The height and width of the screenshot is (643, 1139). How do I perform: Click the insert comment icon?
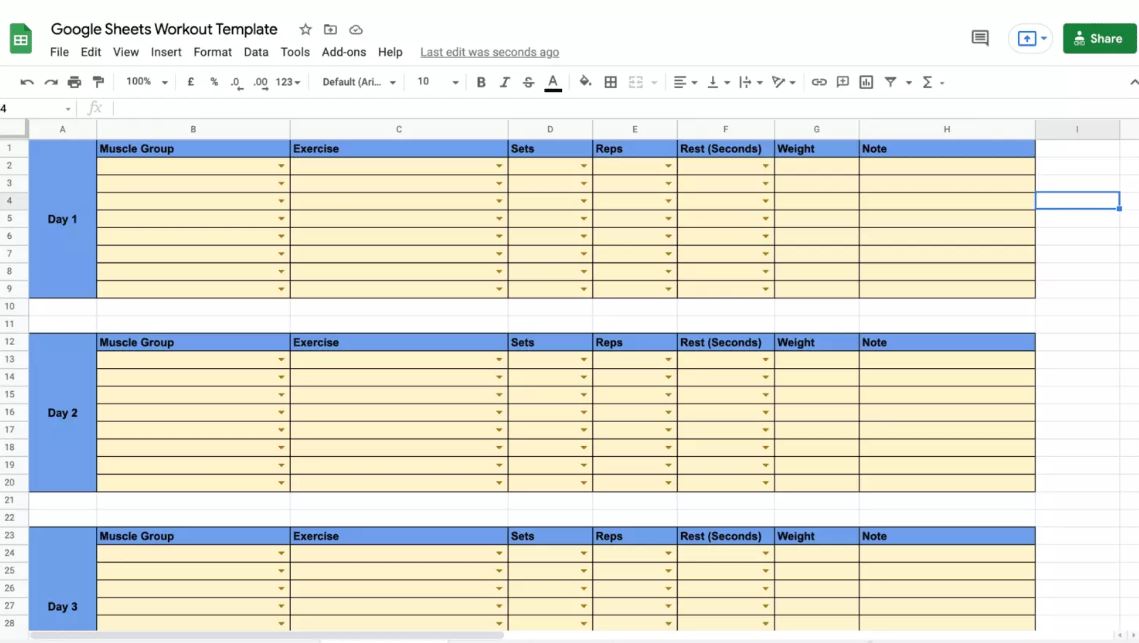843,82
